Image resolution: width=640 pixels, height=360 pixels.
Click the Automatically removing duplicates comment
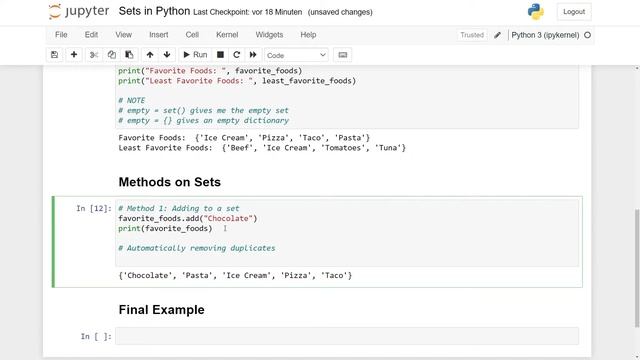tap(197, 248)
